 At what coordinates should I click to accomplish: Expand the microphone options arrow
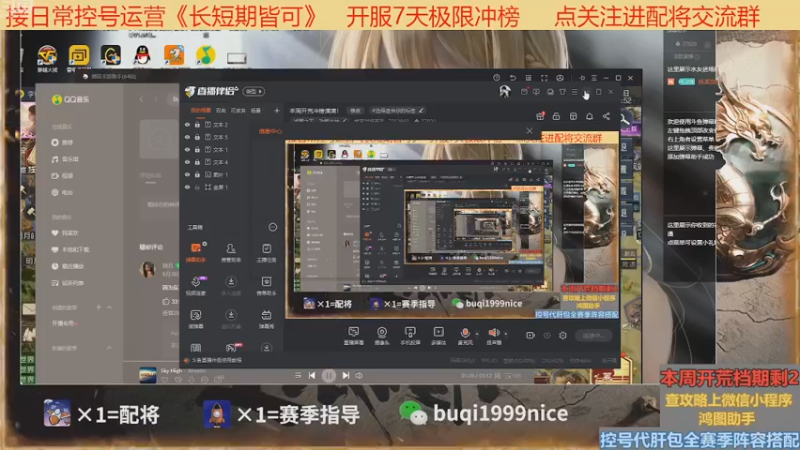[x=477, y=334]
